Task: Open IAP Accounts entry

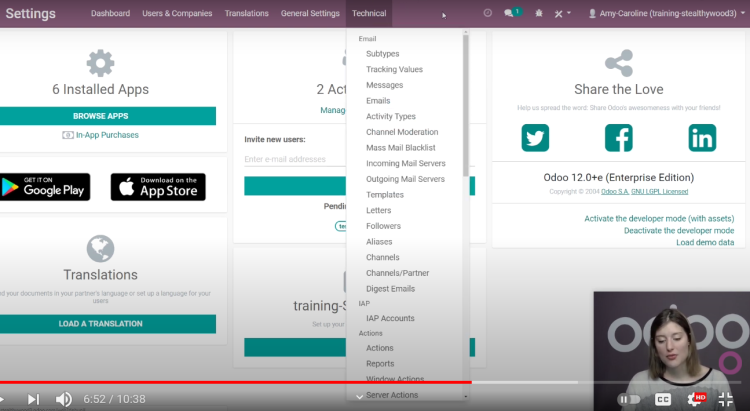Action: coord(390,318)
